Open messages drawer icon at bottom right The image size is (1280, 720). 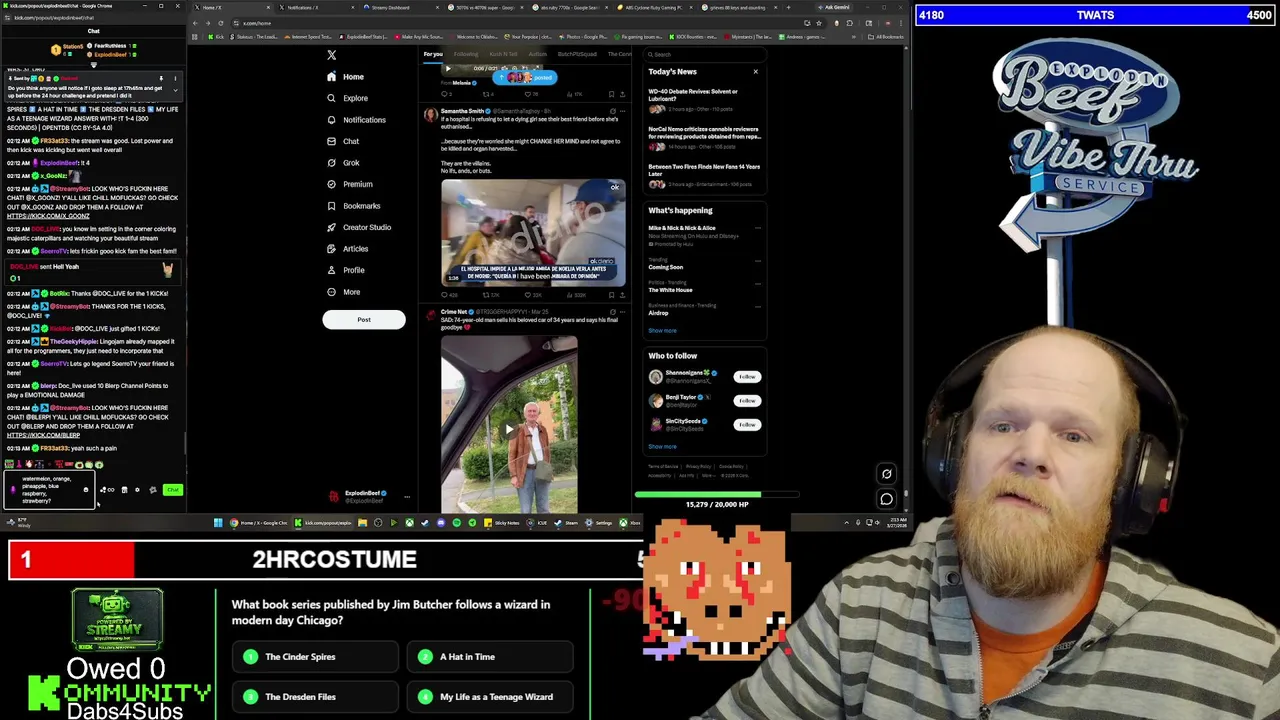(x=886, y=499)
